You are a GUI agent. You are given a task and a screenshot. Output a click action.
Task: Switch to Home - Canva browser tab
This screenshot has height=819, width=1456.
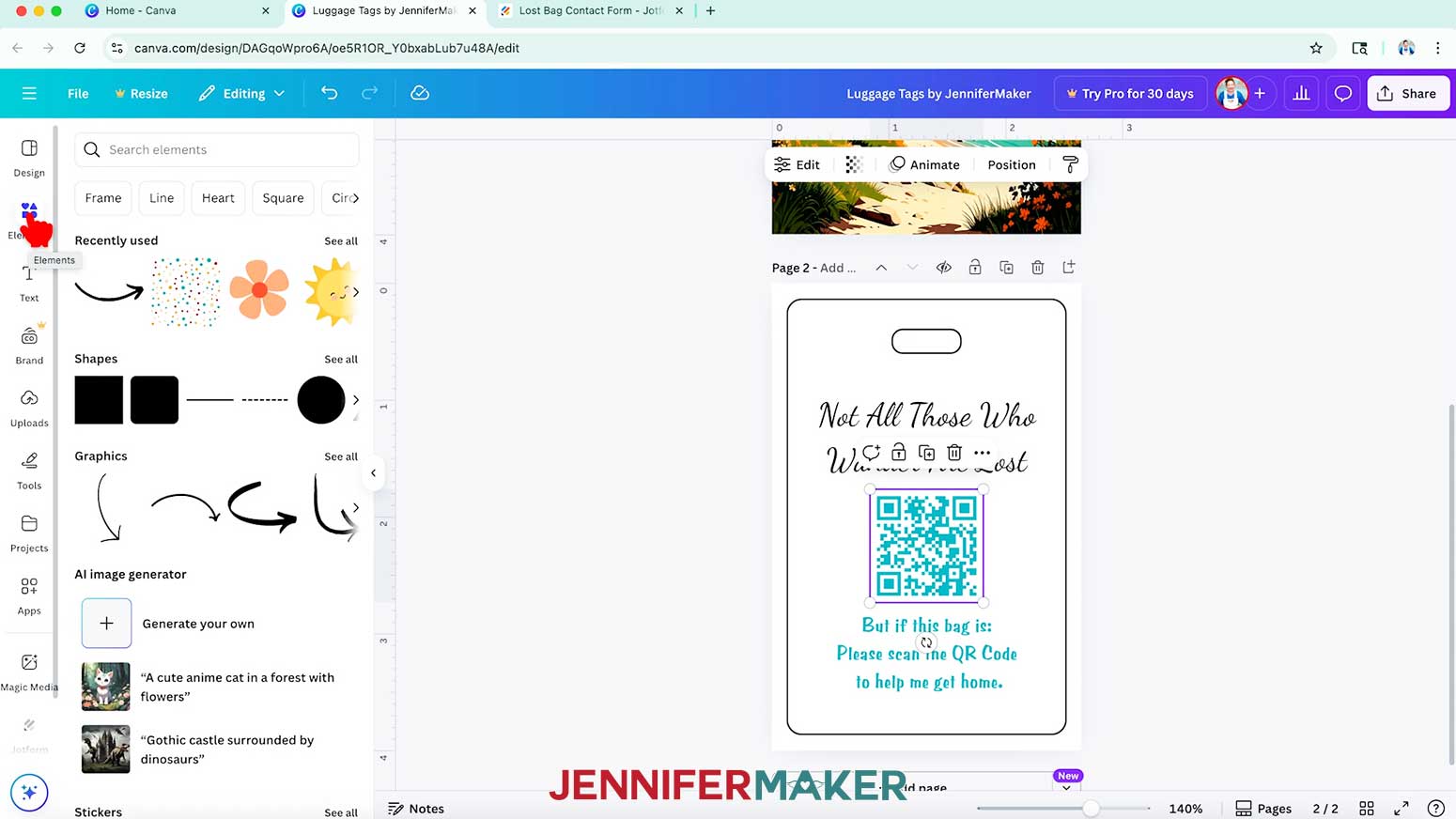click(x=178, y=10)
